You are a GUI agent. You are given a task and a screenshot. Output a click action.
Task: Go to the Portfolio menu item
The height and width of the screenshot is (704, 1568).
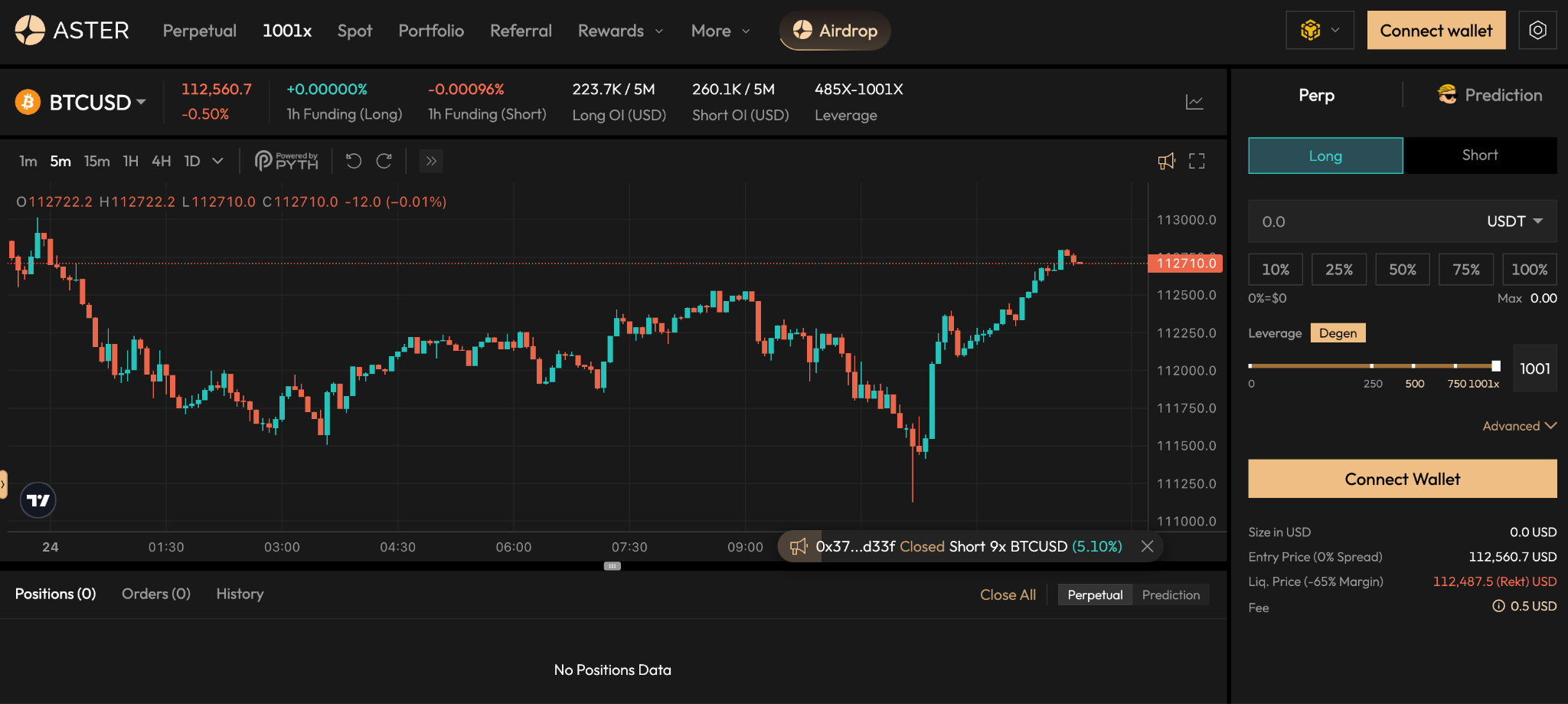(x=431, y=31)
